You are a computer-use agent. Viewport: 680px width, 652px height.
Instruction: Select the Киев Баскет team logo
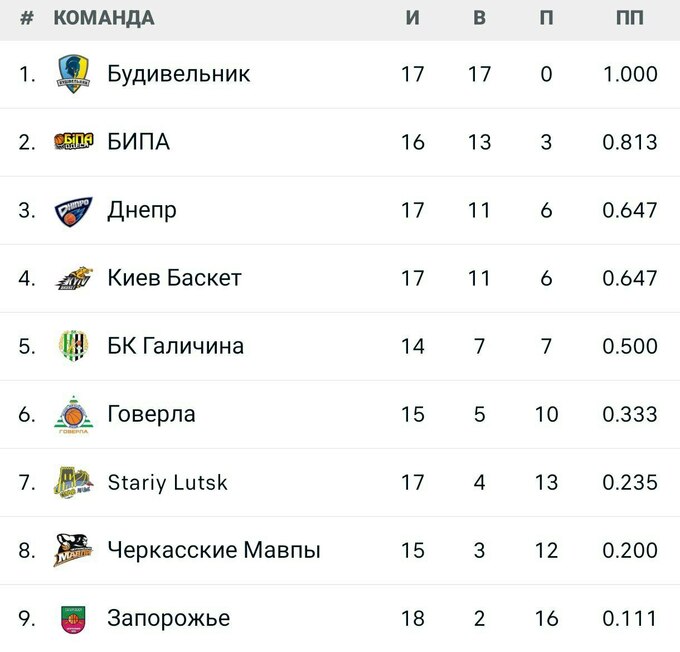[x=74, y=278]
